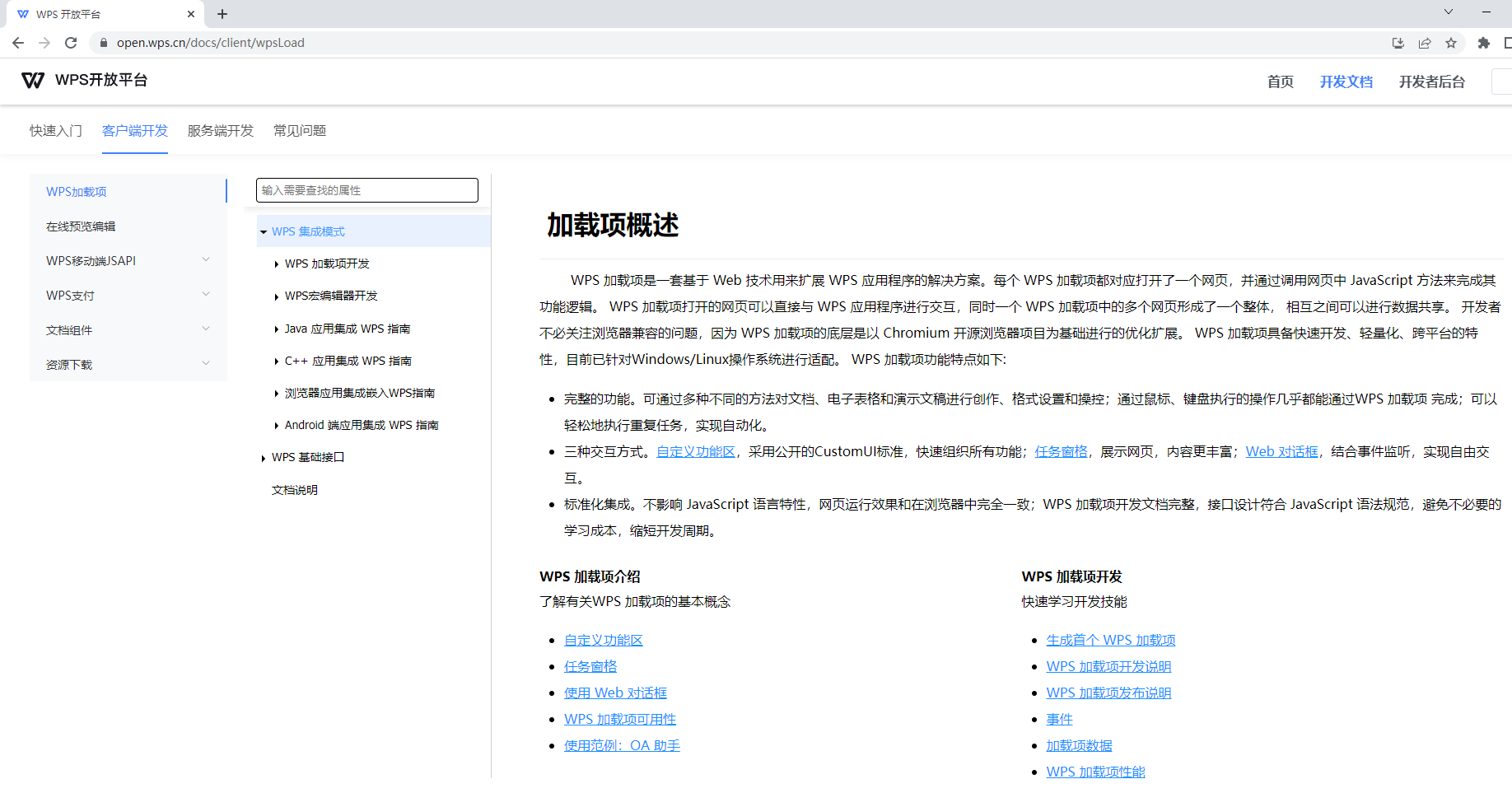Click the browser address bar URL
Viewport: 1512px width, 793px height.
pos(211,43)
